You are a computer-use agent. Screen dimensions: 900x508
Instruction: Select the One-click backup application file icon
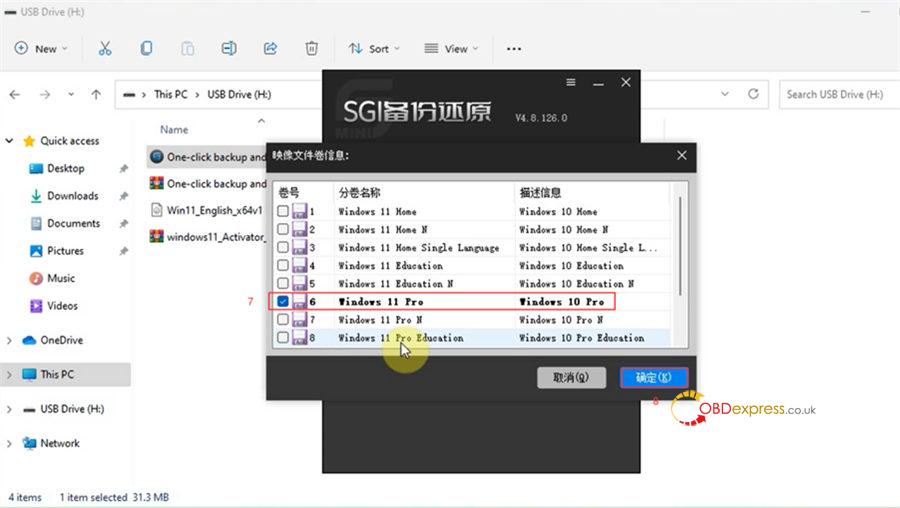click(156, 157)
